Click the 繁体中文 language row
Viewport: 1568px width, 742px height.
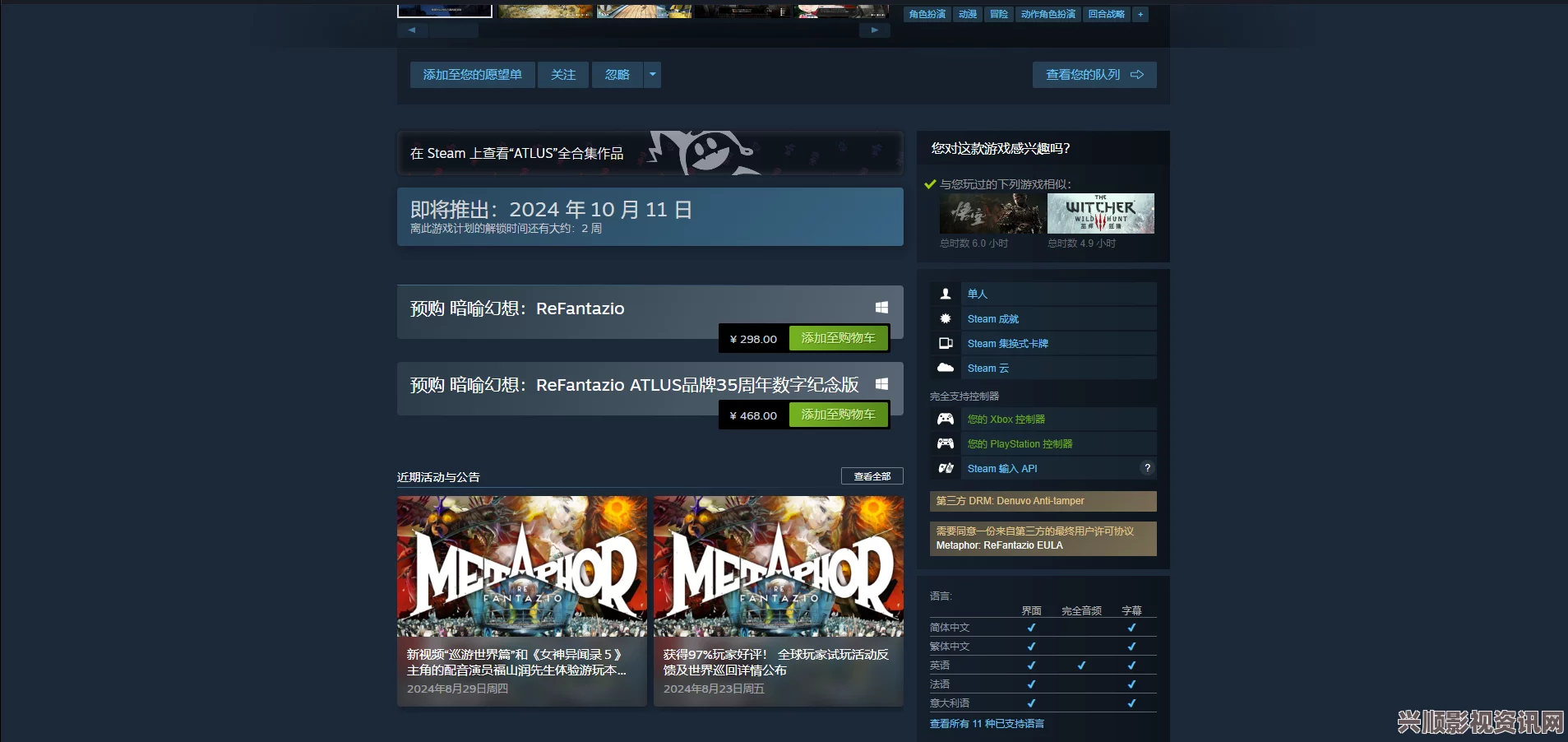(1043, 647)
